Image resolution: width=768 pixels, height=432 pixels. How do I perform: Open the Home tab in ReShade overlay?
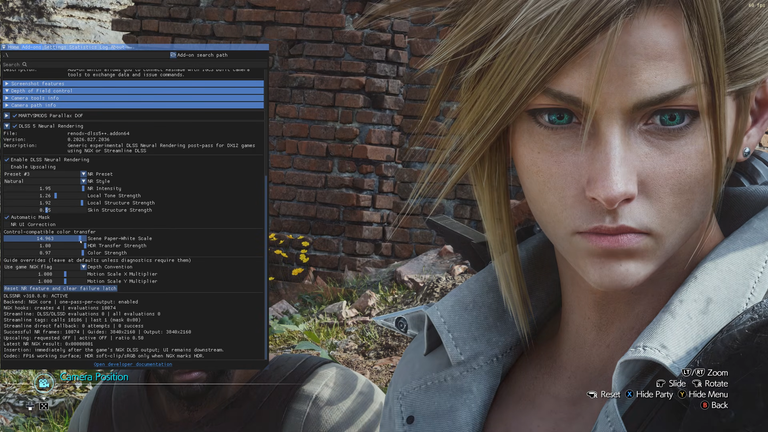pos(13,47)
